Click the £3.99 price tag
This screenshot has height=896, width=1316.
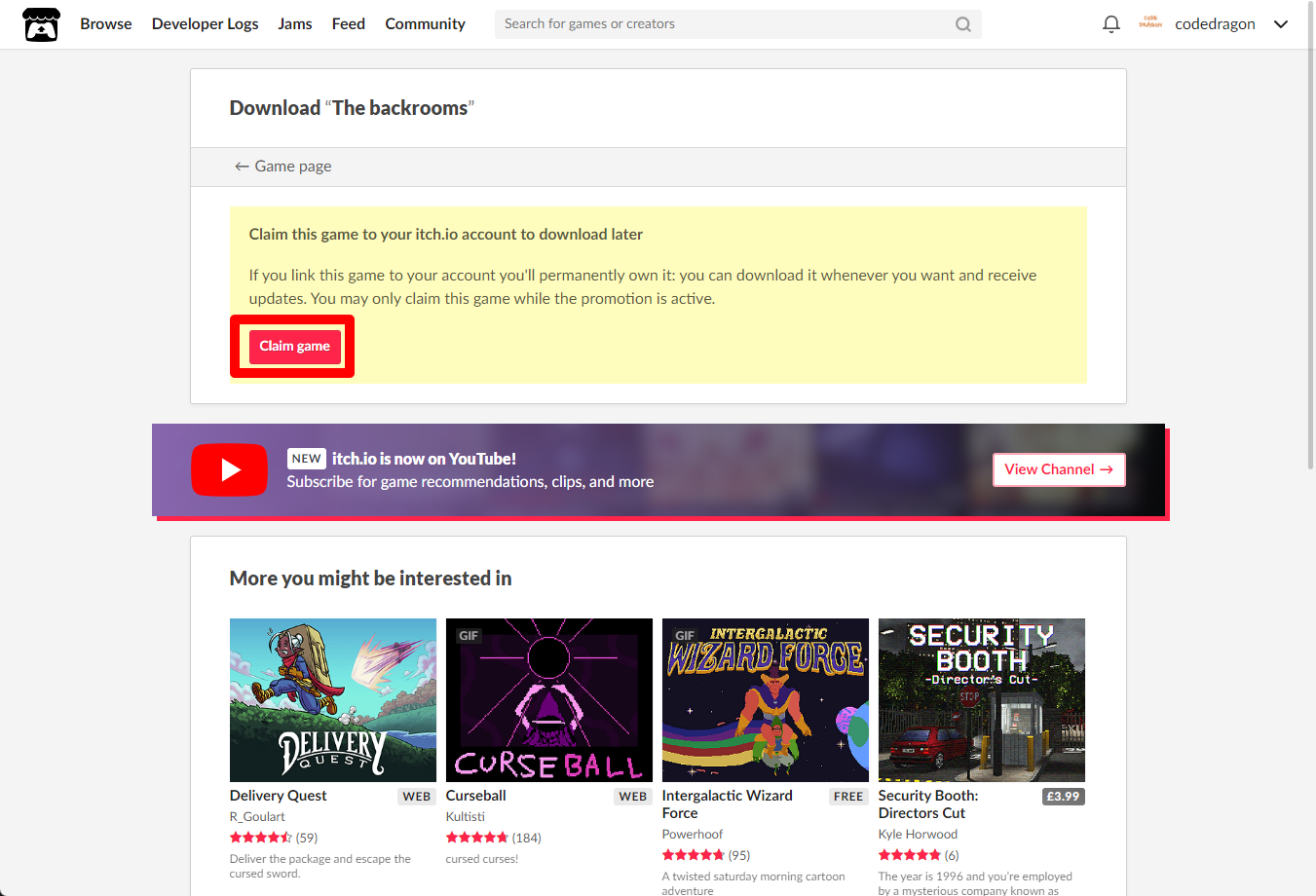tap(1063, 797)
